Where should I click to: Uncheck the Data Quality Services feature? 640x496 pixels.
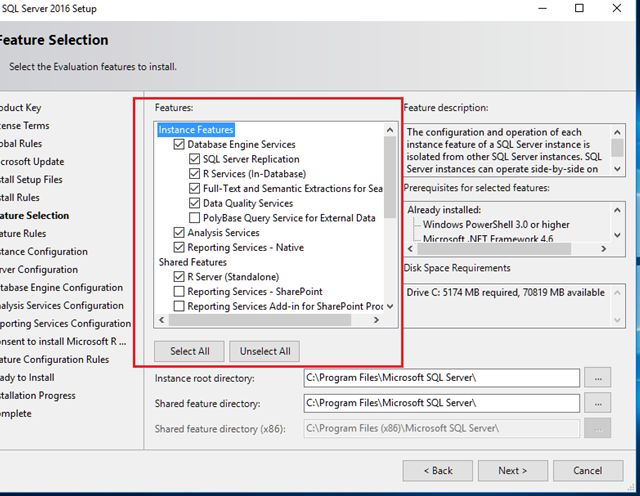pyautogui.click(x=195, y=203)
